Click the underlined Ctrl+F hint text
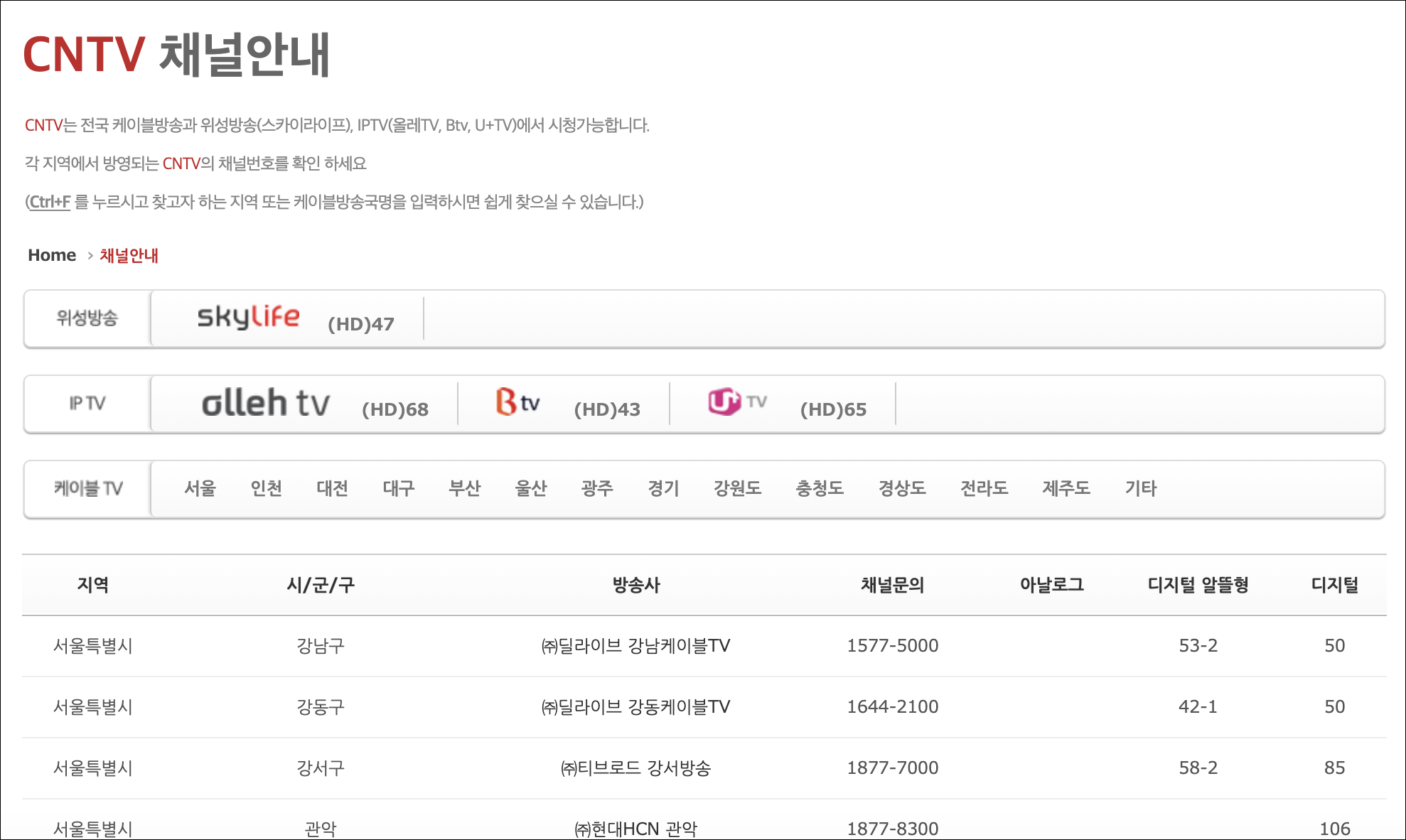Screen dimensions: 1406x840 [50, 202]
